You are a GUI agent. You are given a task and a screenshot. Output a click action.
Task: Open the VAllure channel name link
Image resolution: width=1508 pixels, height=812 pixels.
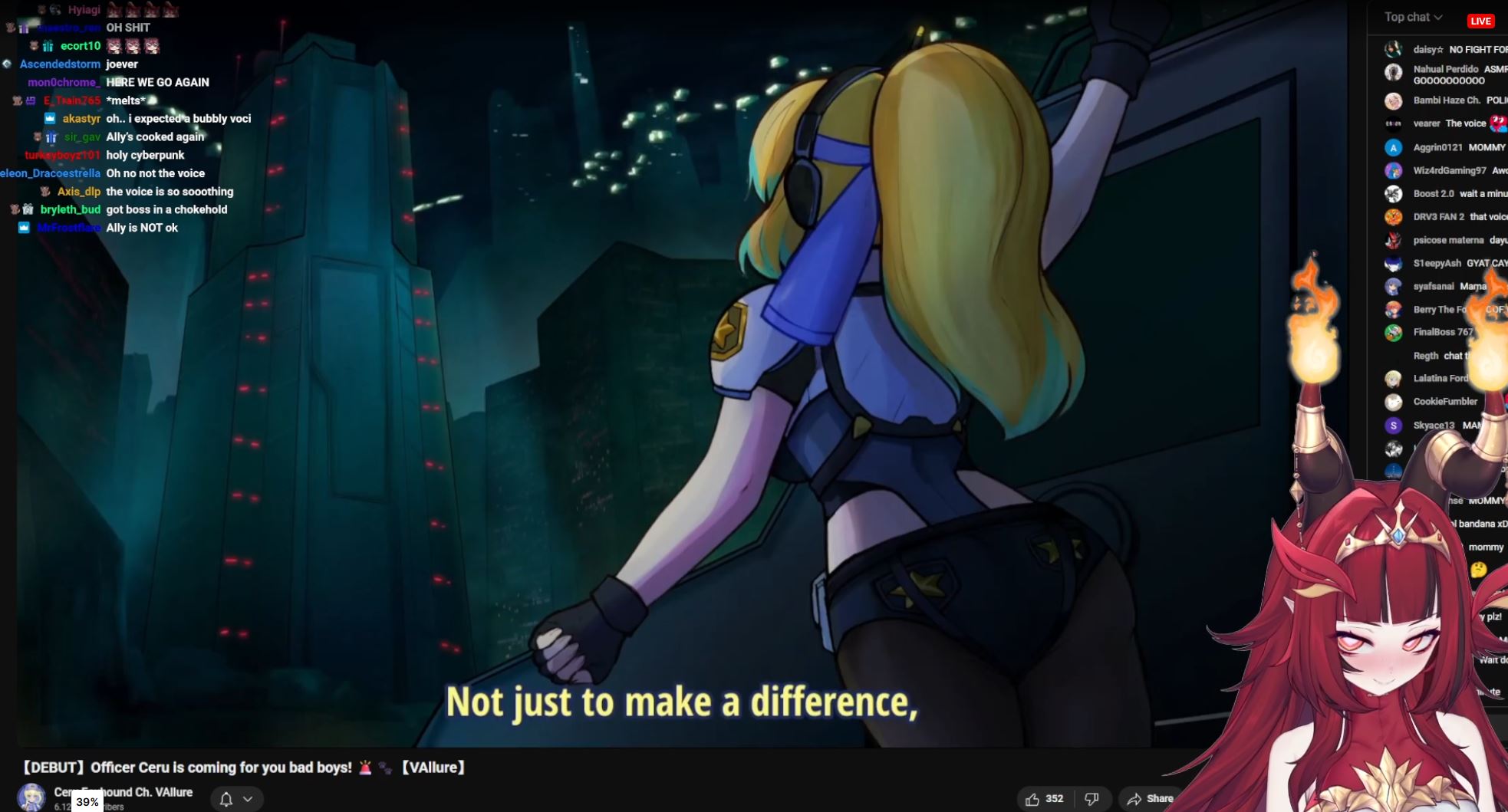pos(123,792)
